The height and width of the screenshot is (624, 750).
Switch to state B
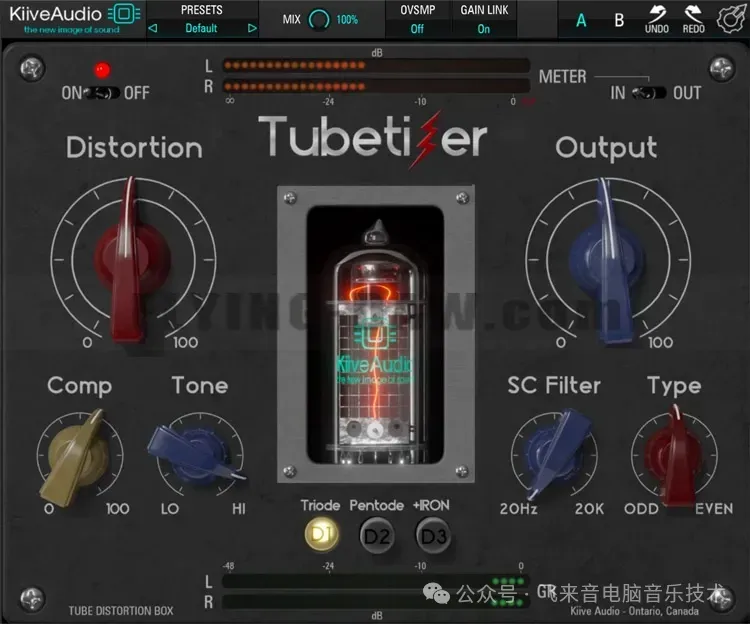click(x=619, y=20)
